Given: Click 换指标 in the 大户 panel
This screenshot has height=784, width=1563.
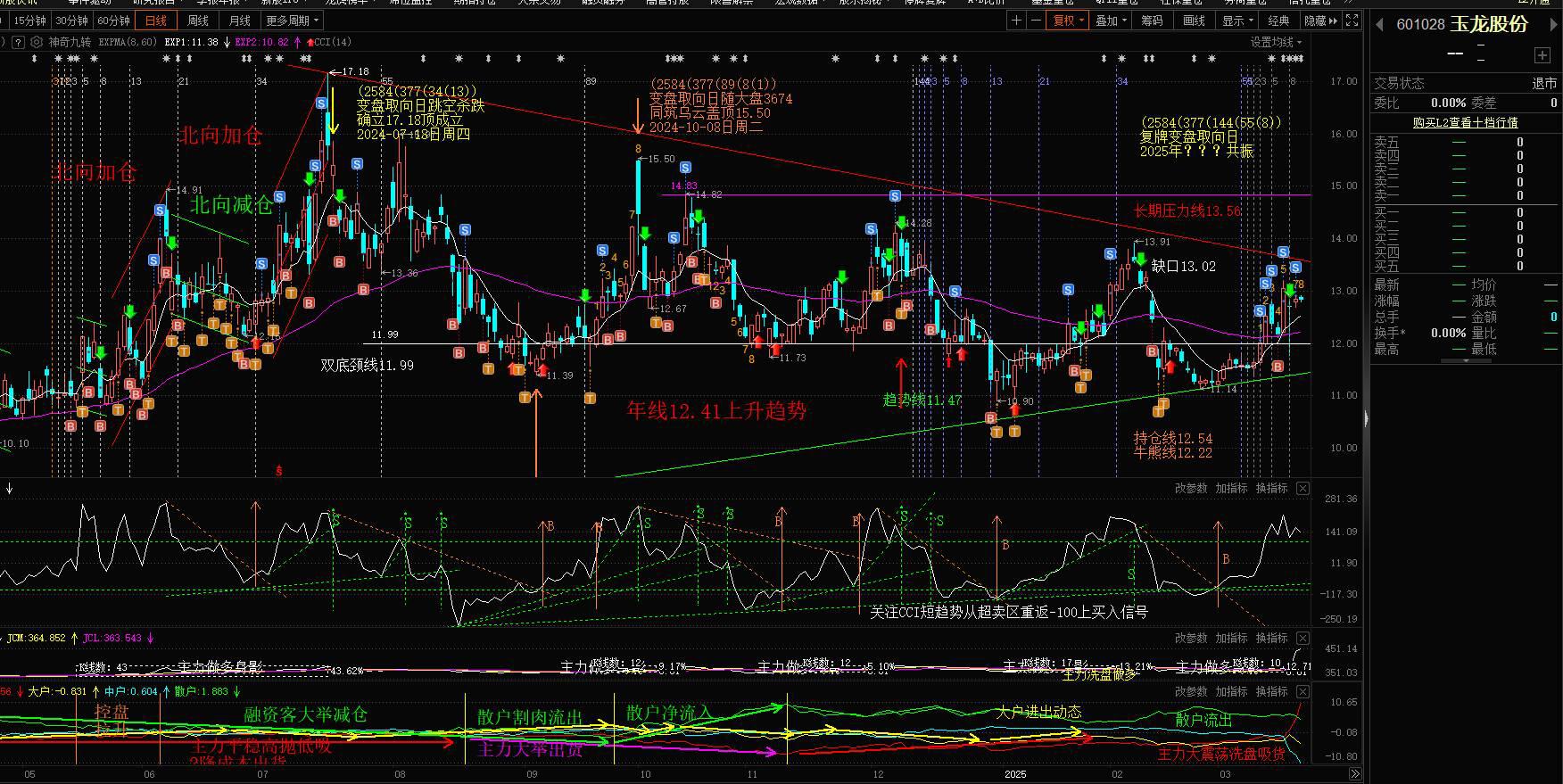Looking at the screenshot, I should coord(1272,691).
